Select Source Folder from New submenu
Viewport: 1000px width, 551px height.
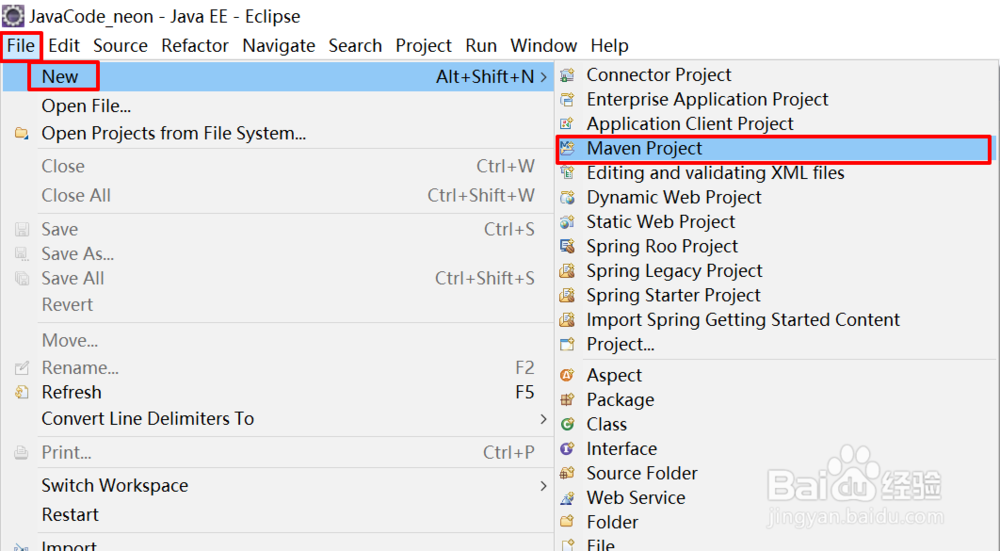pyautogui.click(x=642, y=474)
